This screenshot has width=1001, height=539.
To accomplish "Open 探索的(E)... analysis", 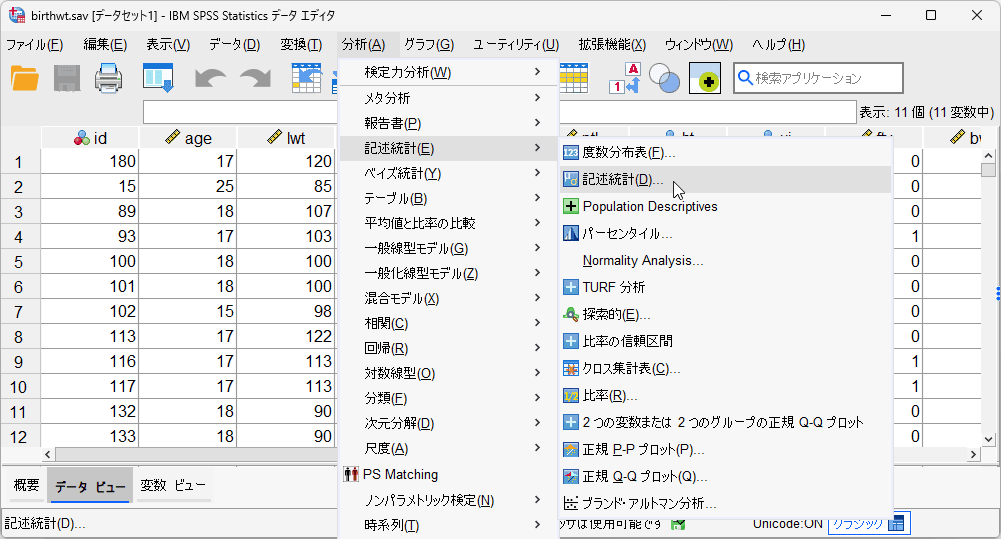I will [725, 314].
